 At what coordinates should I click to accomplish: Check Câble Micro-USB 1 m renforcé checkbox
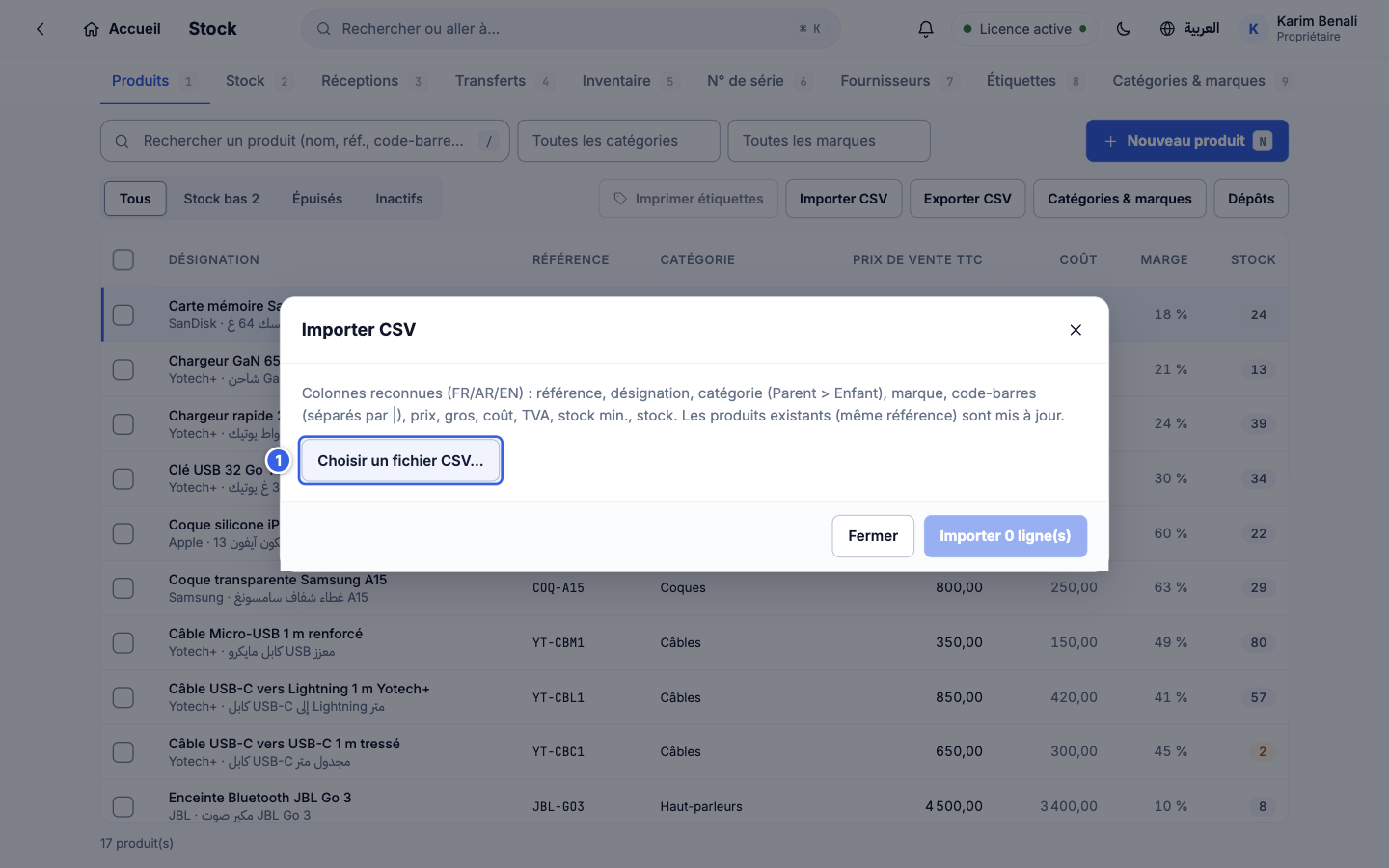[x=123, y=642]
